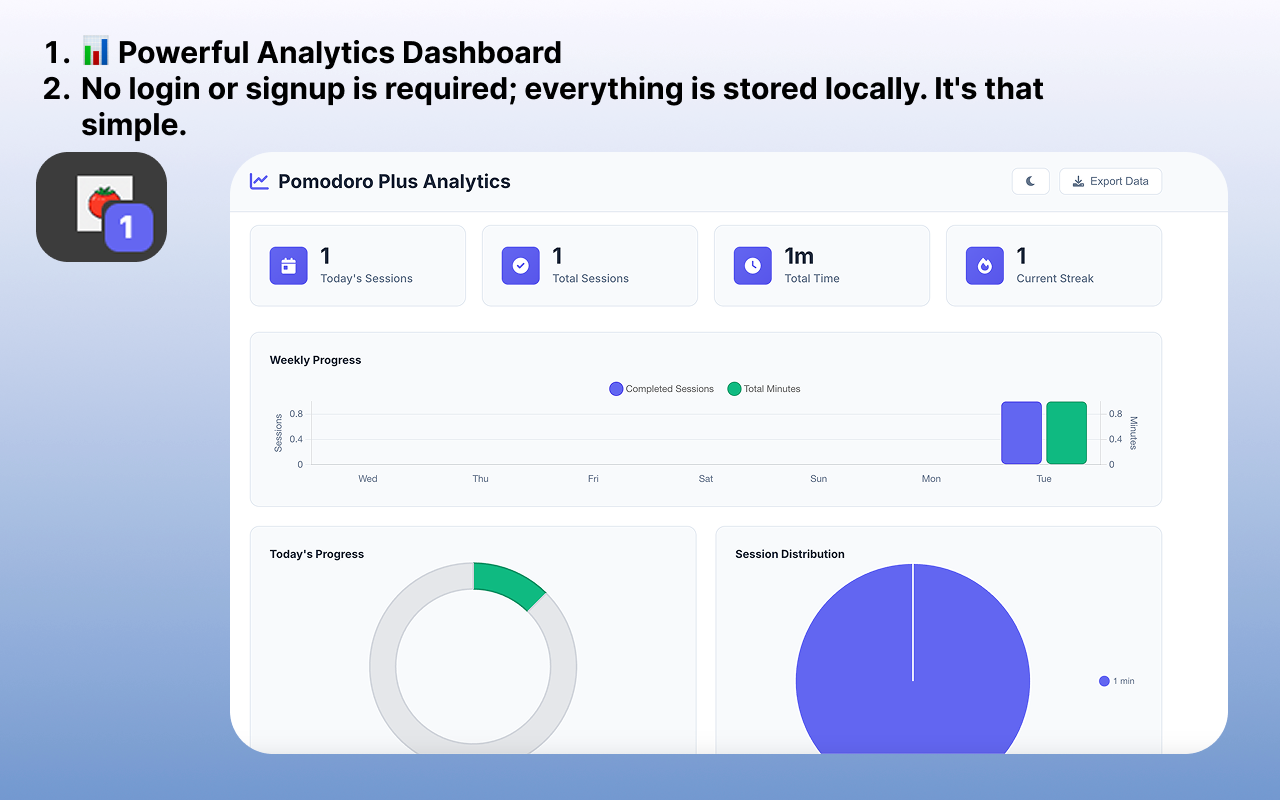1280x800 pixels.
Task: Click the Mon axis label
Action: coord(931,479)
